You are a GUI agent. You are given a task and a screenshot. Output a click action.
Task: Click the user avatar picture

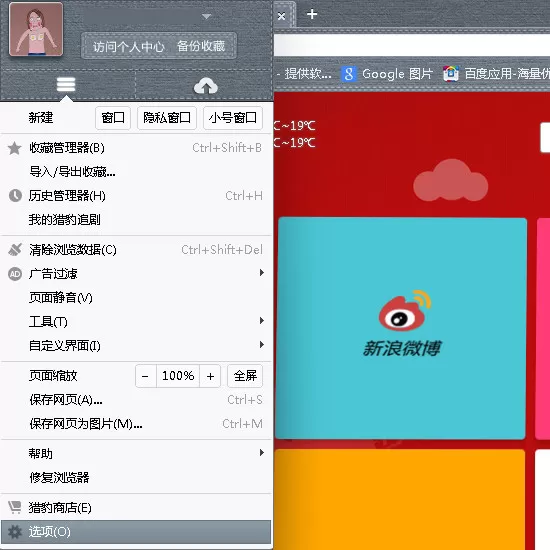point(36,29)
